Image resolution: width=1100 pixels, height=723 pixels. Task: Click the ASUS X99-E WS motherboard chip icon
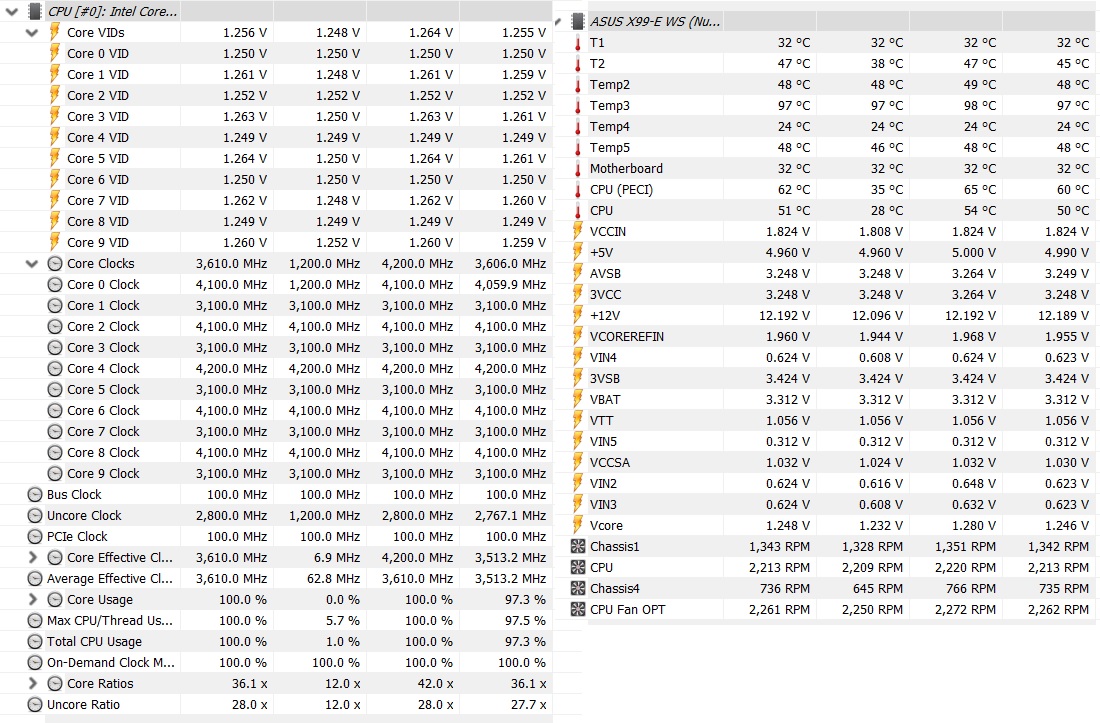577,22
